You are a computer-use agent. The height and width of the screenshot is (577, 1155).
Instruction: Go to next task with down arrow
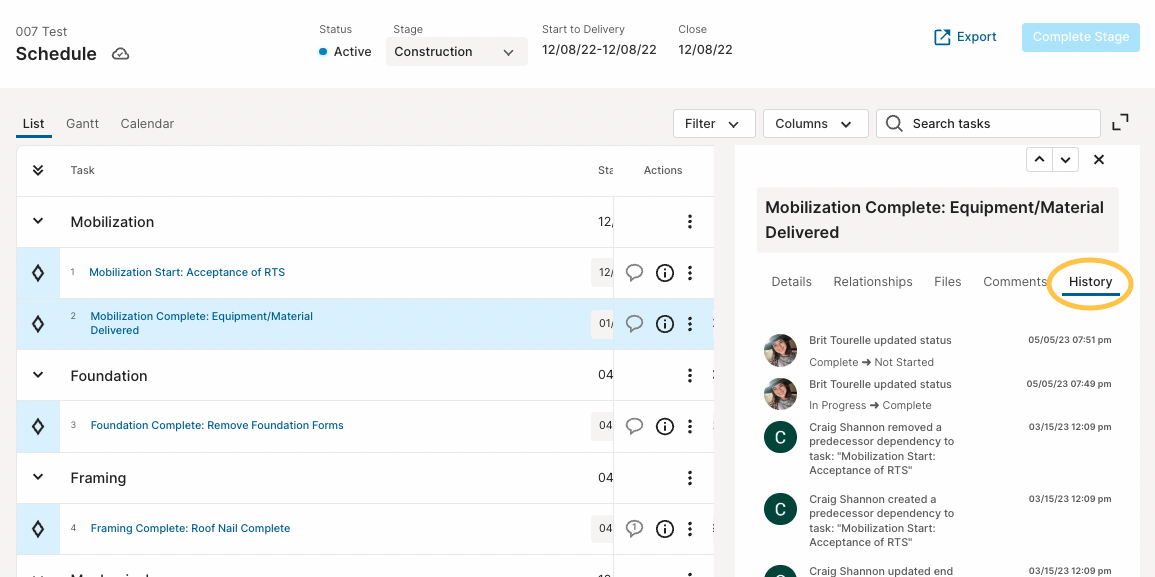(1066, 159)
